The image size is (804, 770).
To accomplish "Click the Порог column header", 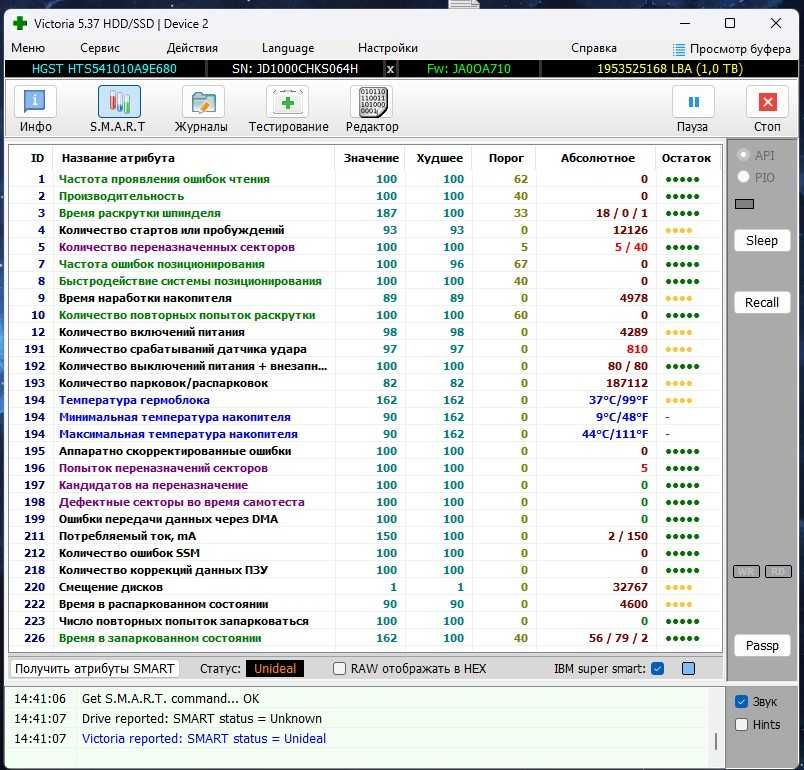I will [506, 158].
